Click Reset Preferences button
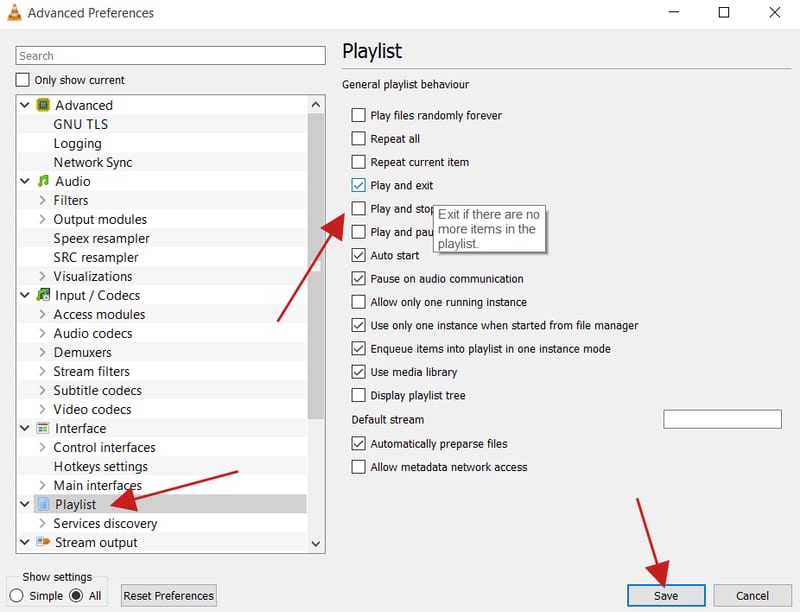Image resolution: width=800 pixels, height=612 pixels. pyautogui.click(x=169, y=596)
